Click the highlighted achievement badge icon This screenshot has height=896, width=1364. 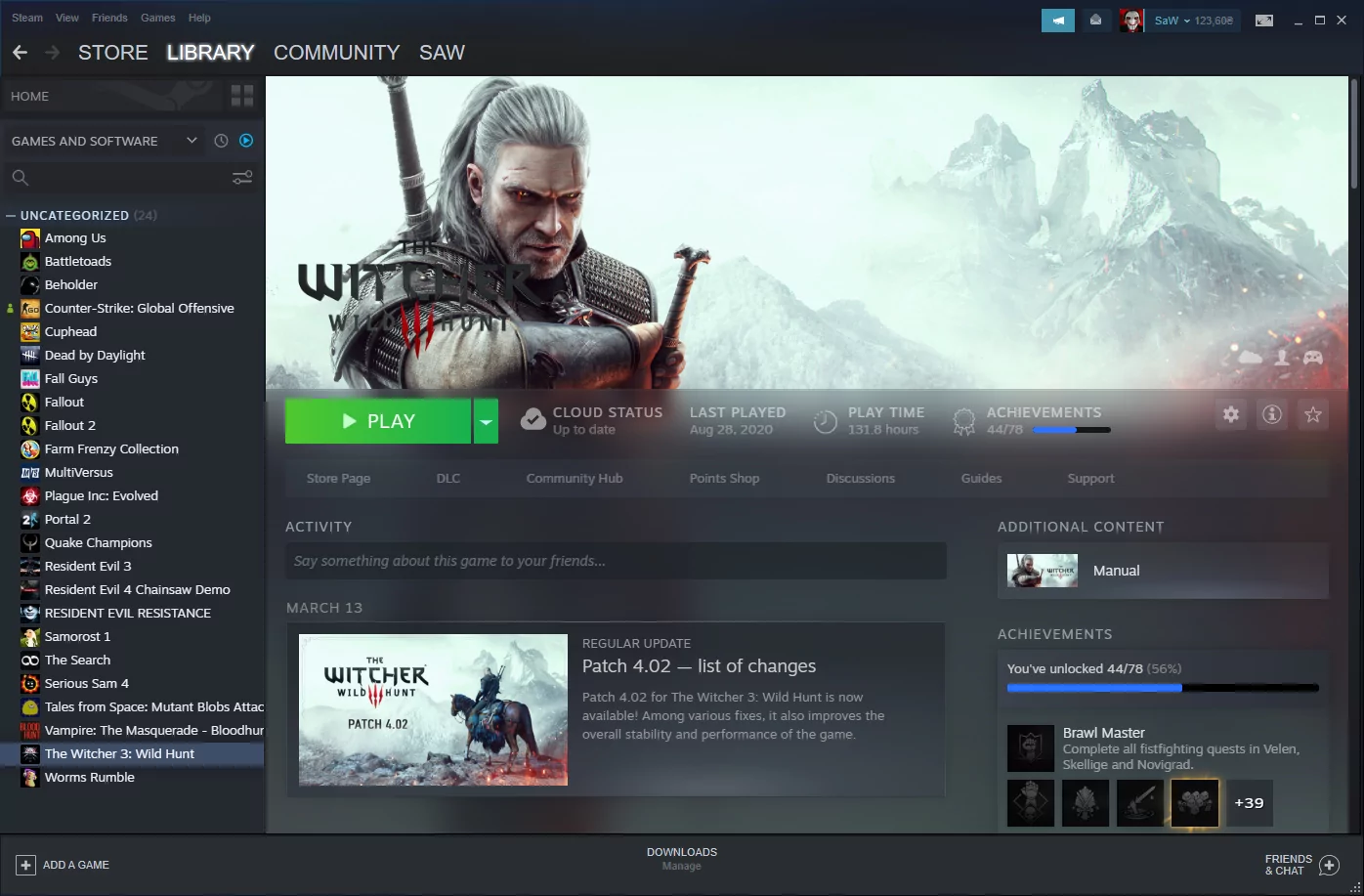click(1195, 803)
